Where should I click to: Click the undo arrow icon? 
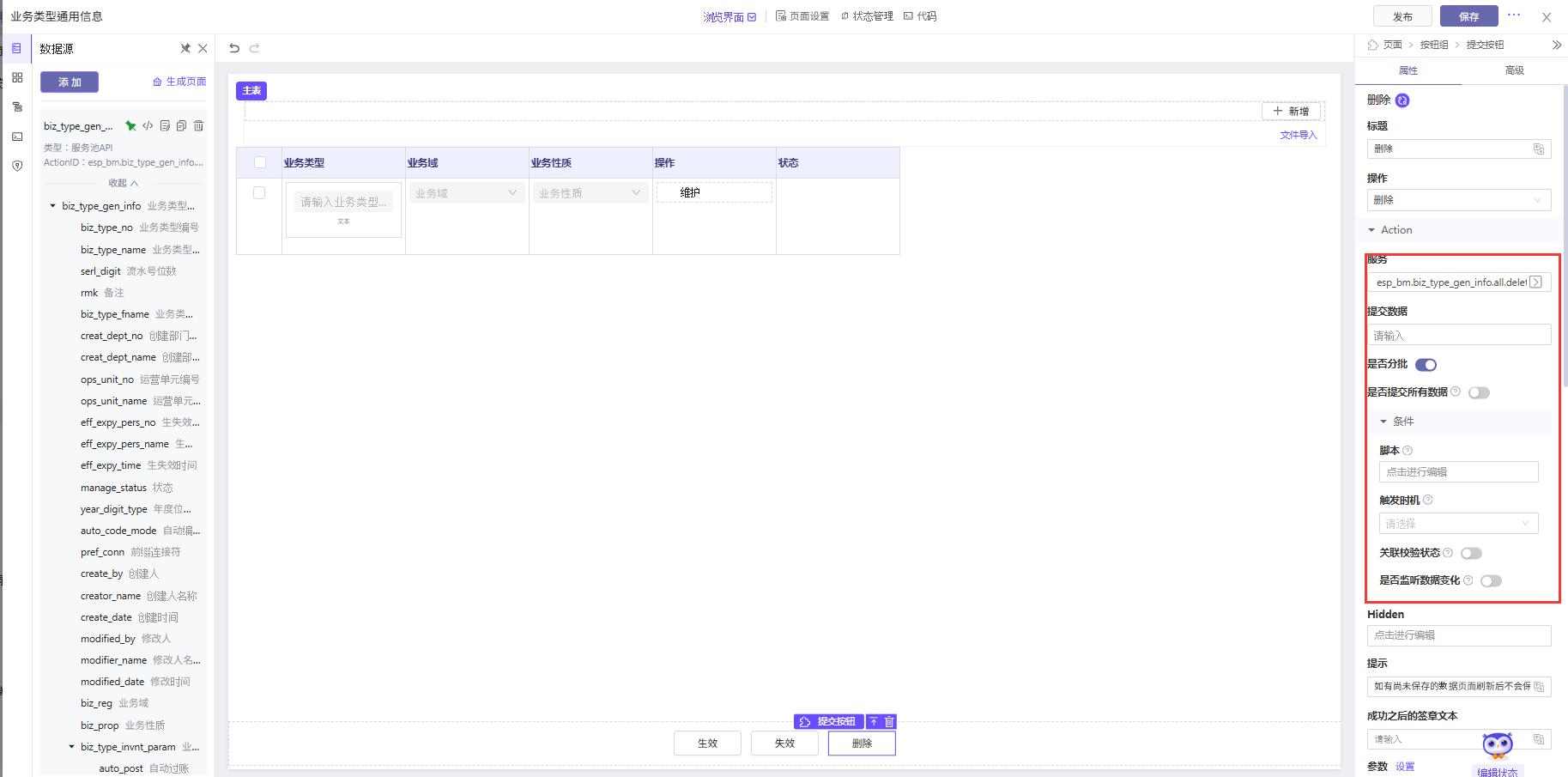pos(234,48)
